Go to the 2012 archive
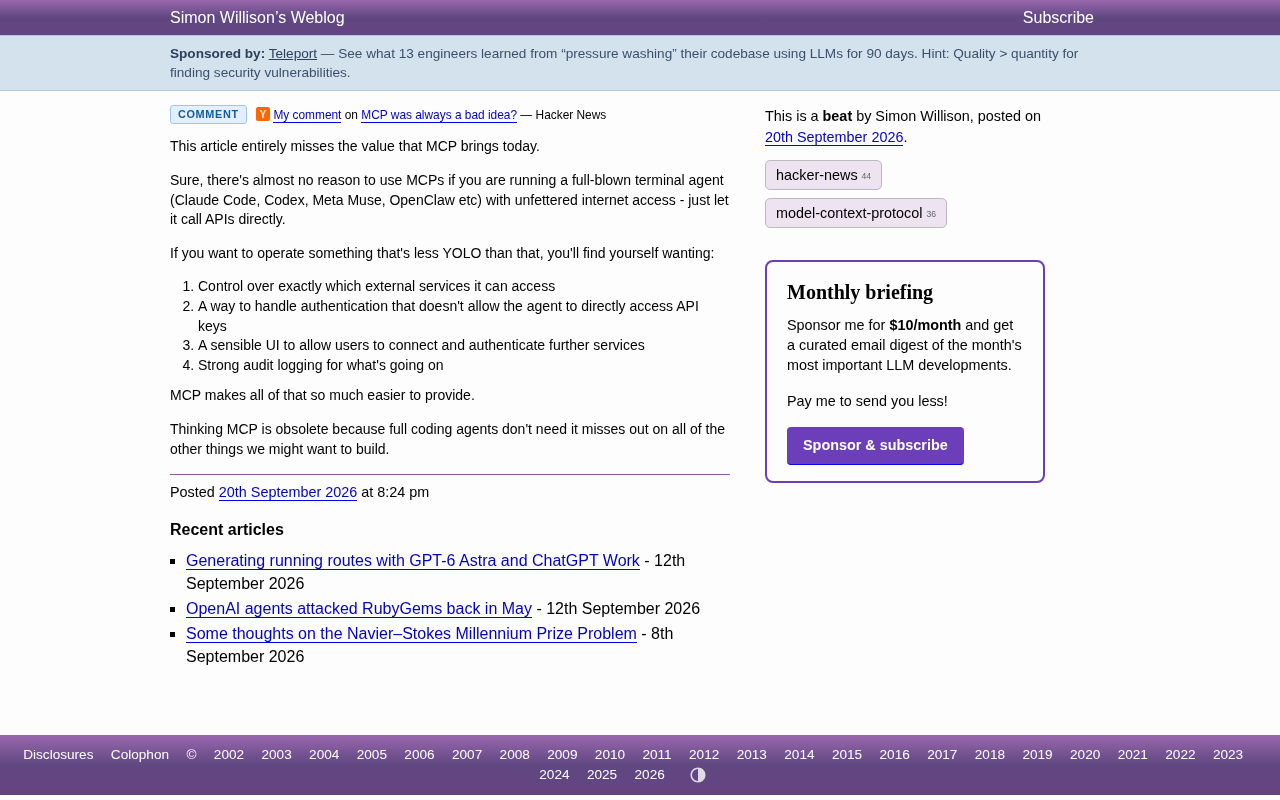1280x800 pixels. (x=704, y=755)
